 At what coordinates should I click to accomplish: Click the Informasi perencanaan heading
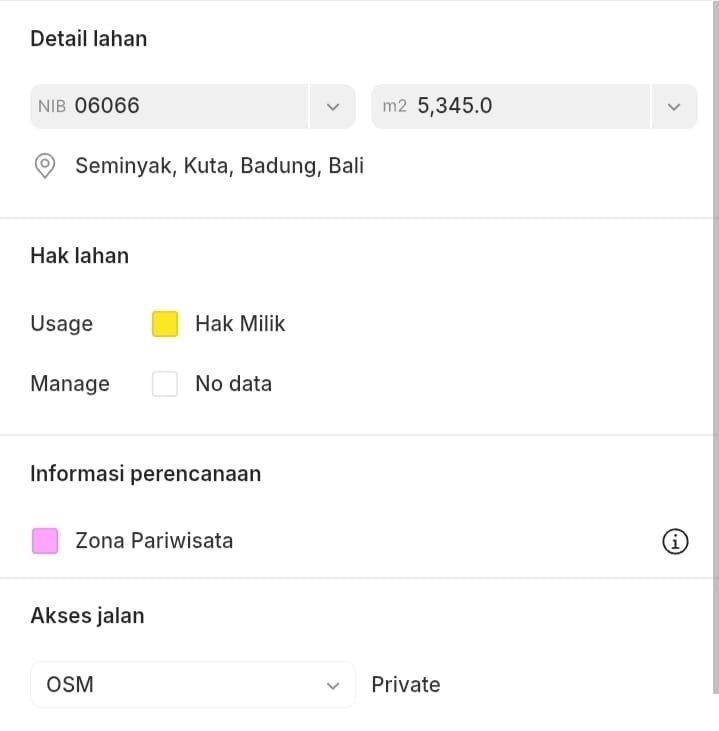tap(145, 474)
